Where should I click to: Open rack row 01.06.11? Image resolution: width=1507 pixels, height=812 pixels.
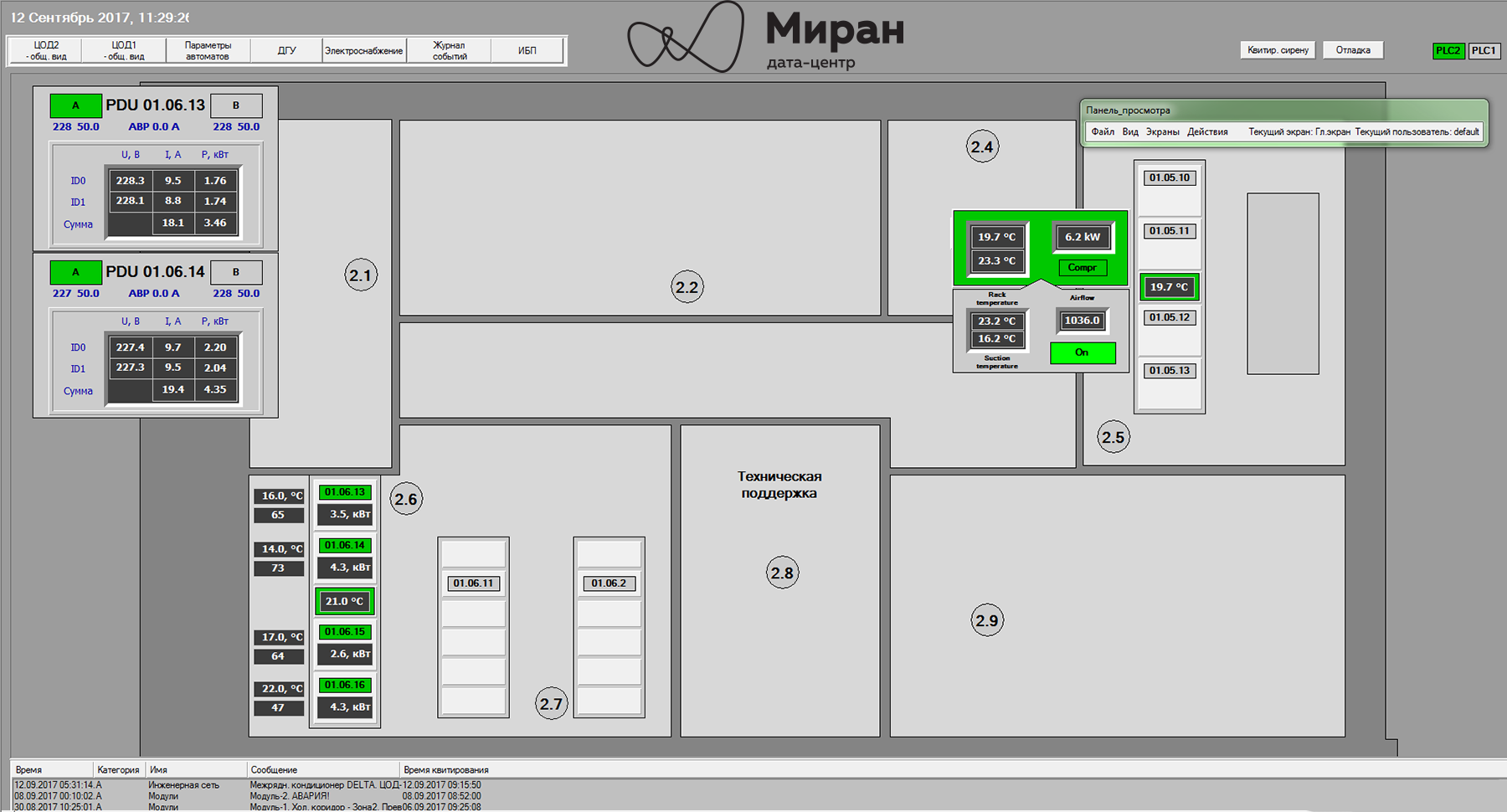[474, 583]
